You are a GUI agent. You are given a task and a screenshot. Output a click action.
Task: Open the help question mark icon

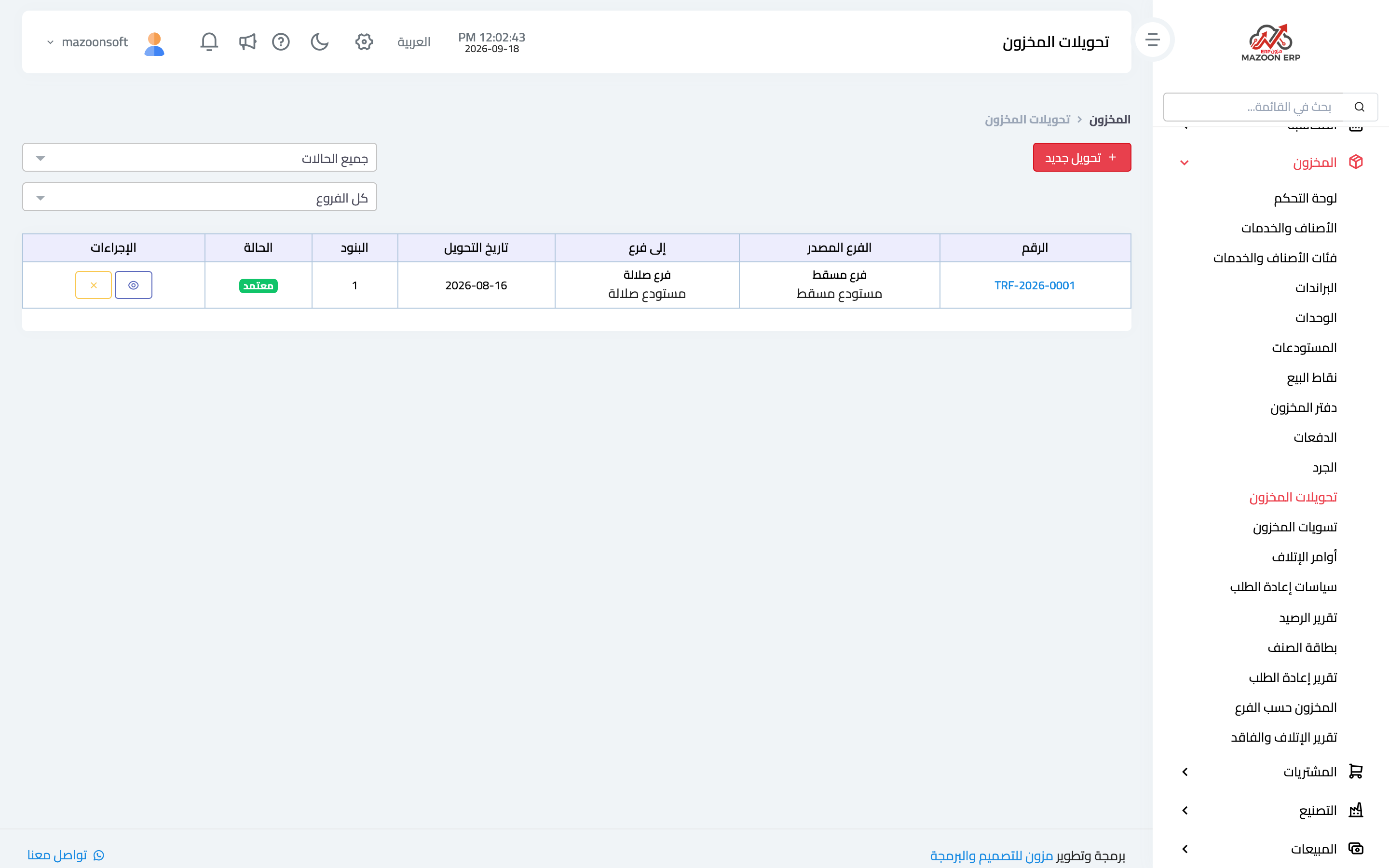coord(281,42)
